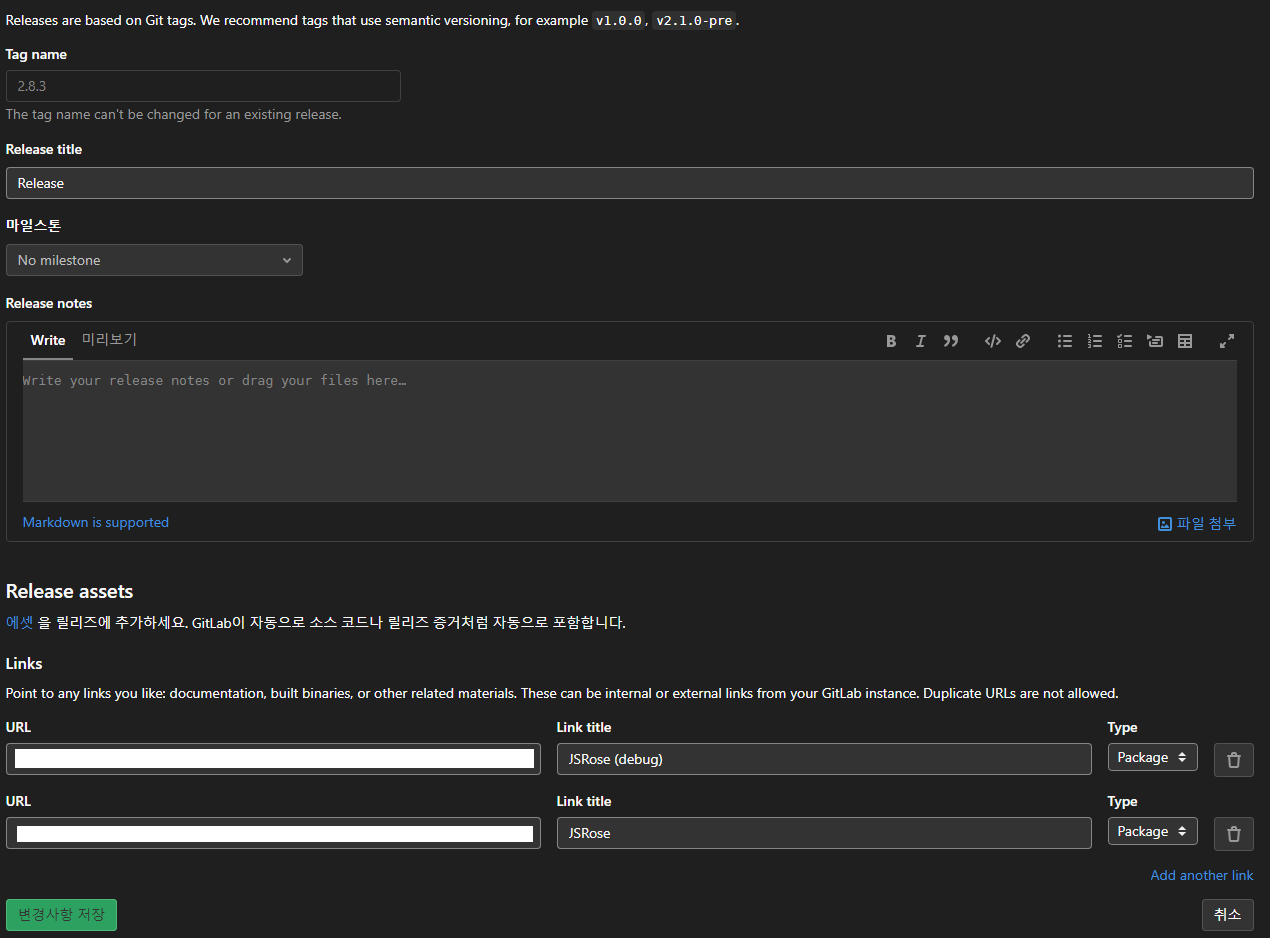The image size is (1271, 938).
Task: Insert a code block in release notes
Action: tap(992, 340)
